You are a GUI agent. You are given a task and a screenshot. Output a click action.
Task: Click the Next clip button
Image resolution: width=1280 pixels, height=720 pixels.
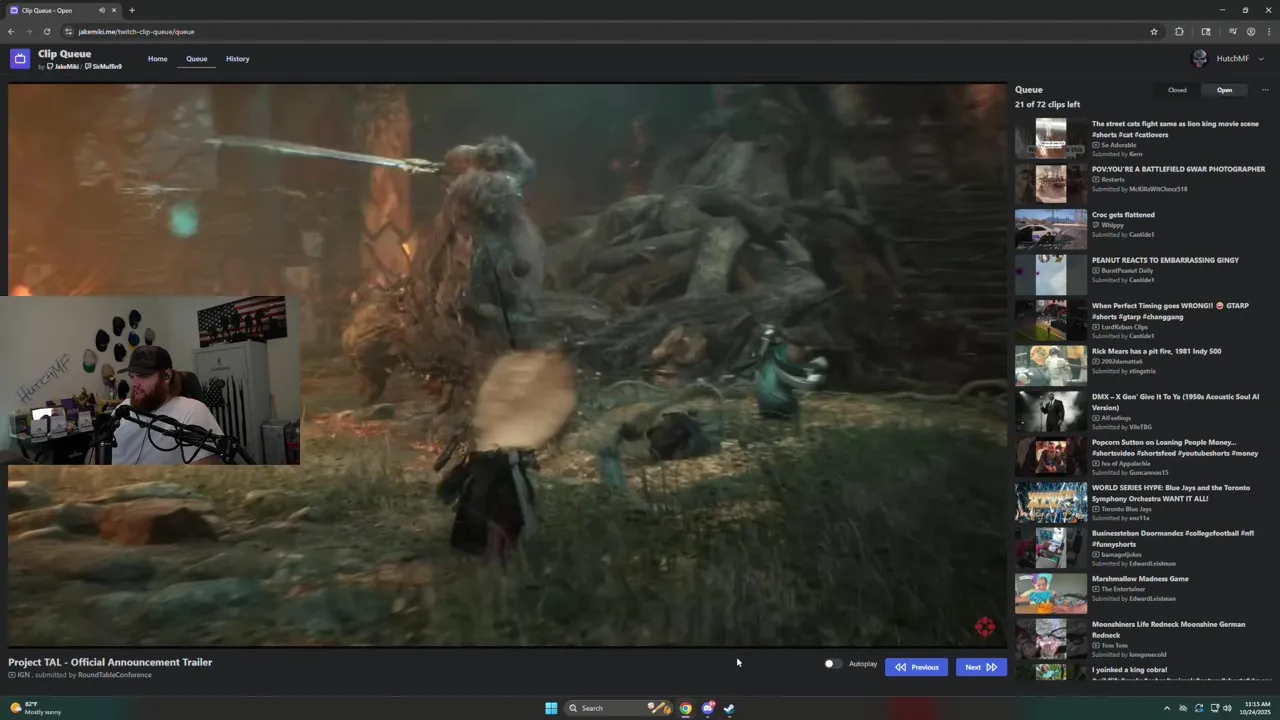[x=981, y=667]
